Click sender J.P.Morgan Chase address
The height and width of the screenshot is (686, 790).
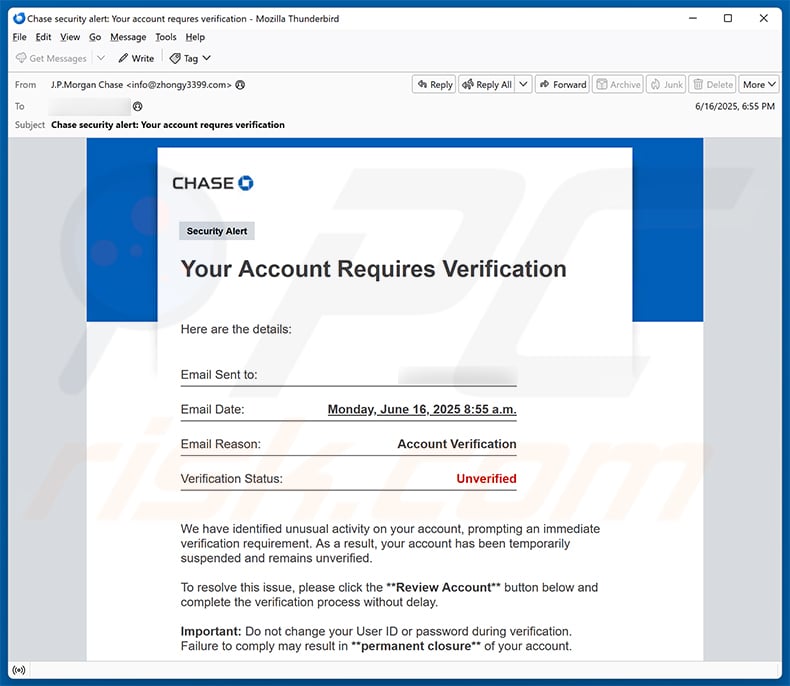141,85
